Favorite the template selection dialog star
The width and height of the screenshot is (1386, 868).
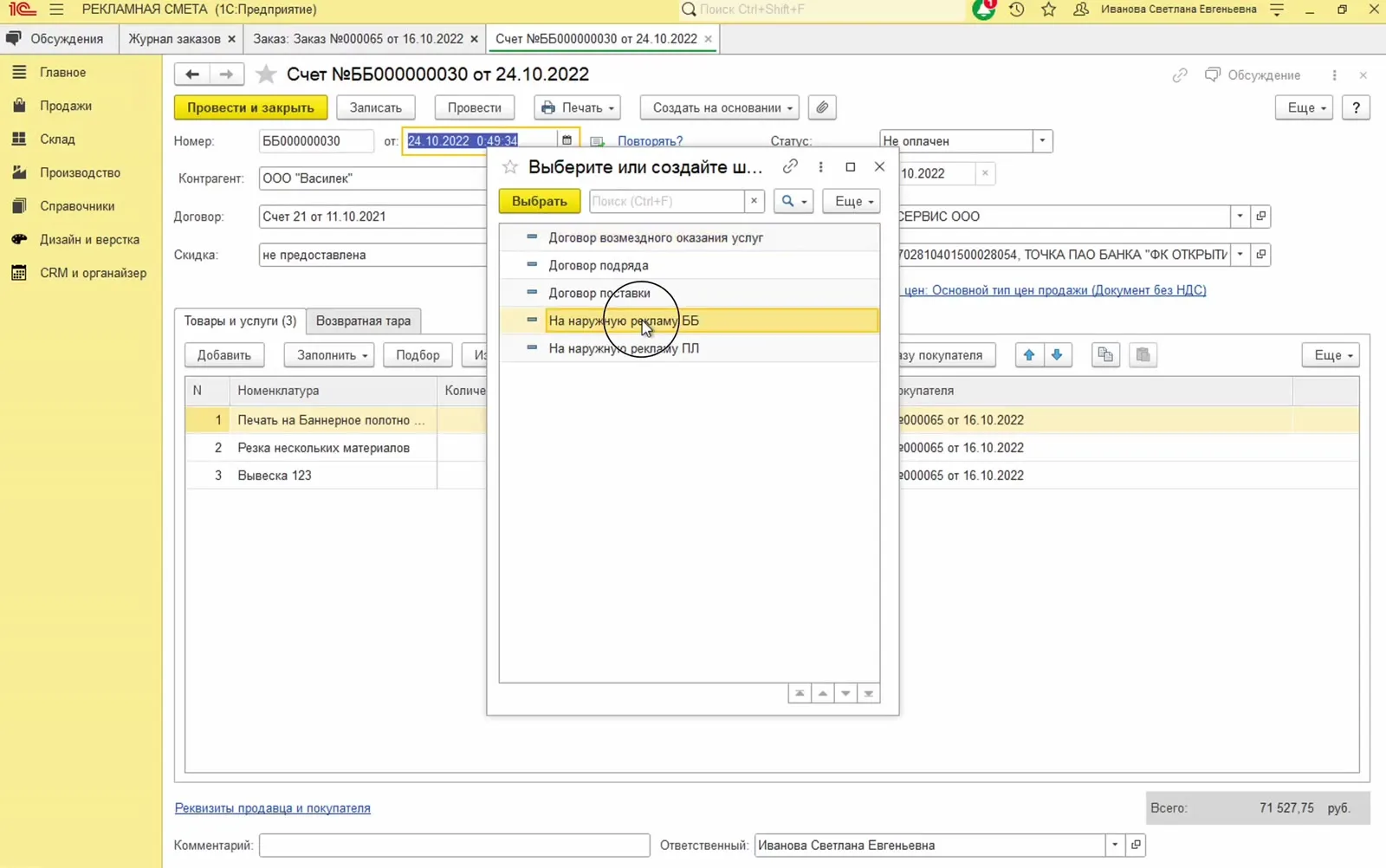510,167
